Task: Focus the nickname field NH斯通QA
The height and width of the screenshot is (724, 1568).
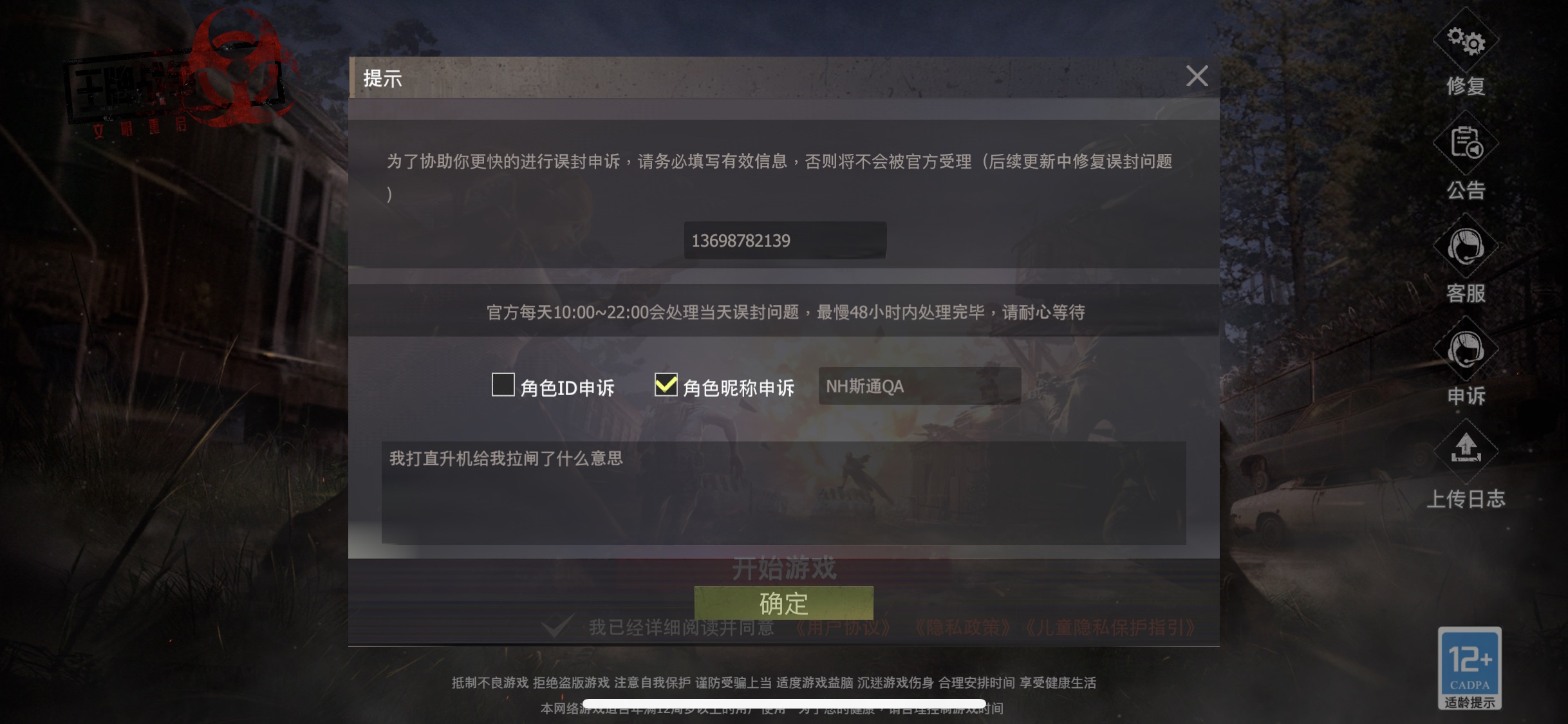Action: (x=919, y=386)
